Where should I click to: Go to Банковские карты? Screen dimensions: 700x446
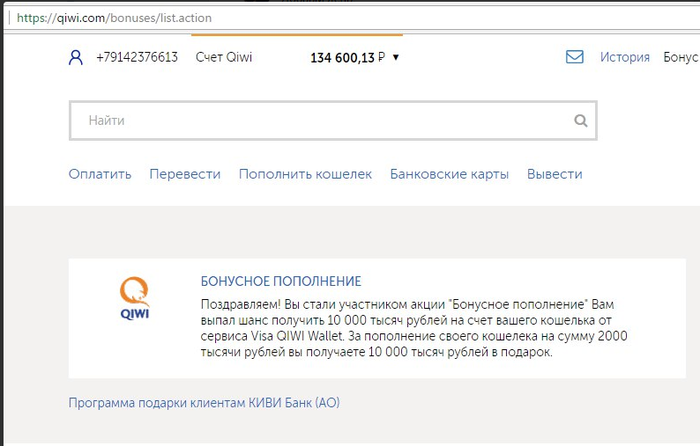pyautogui.click(x=449, y=174)
